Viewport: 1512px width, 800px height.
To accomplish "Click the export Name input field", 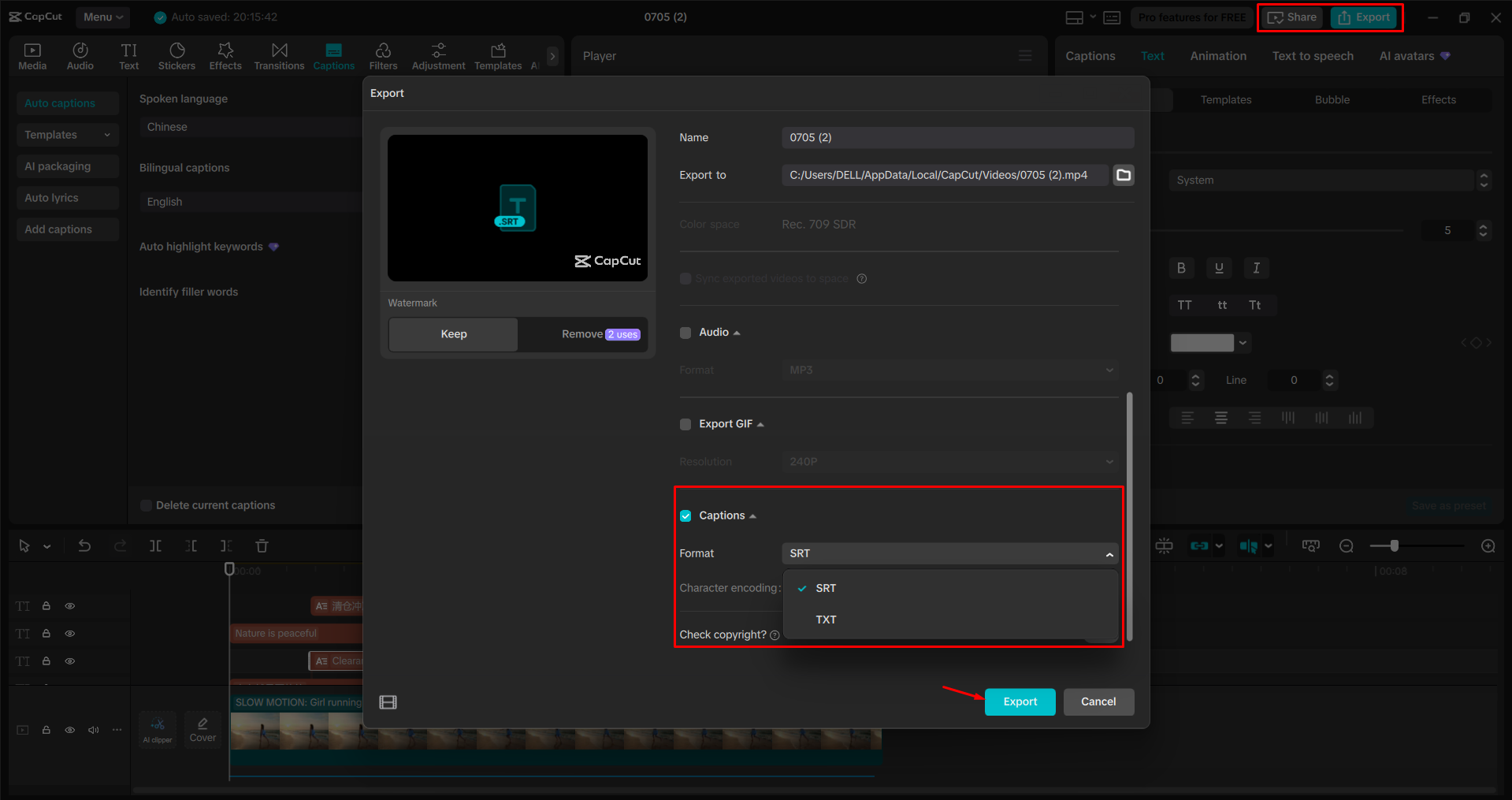I will (957, 137).
